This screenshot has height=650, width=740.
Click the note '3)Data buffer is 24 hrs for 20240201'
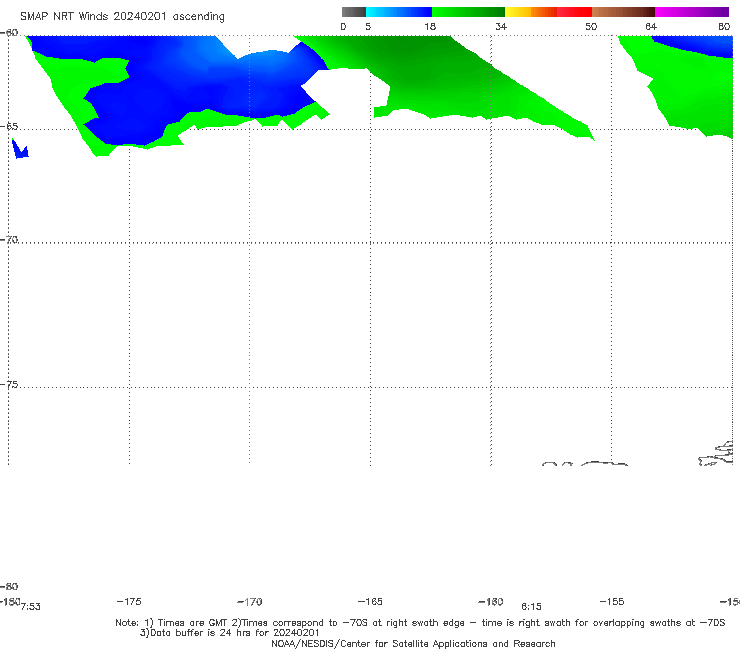click(x=229, y=633)
